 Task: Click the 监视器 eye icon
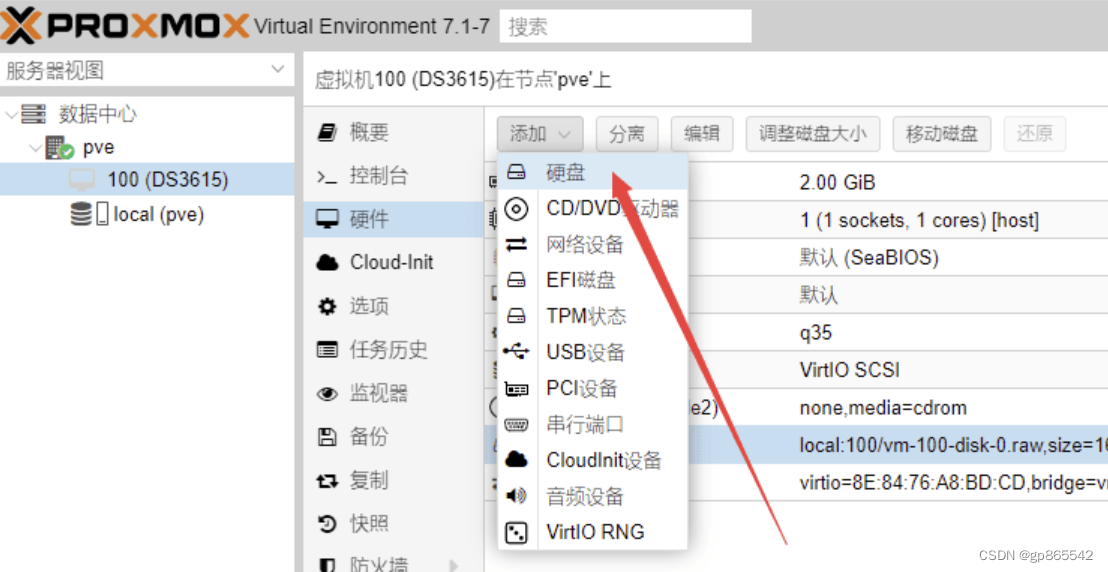point(327,394)
